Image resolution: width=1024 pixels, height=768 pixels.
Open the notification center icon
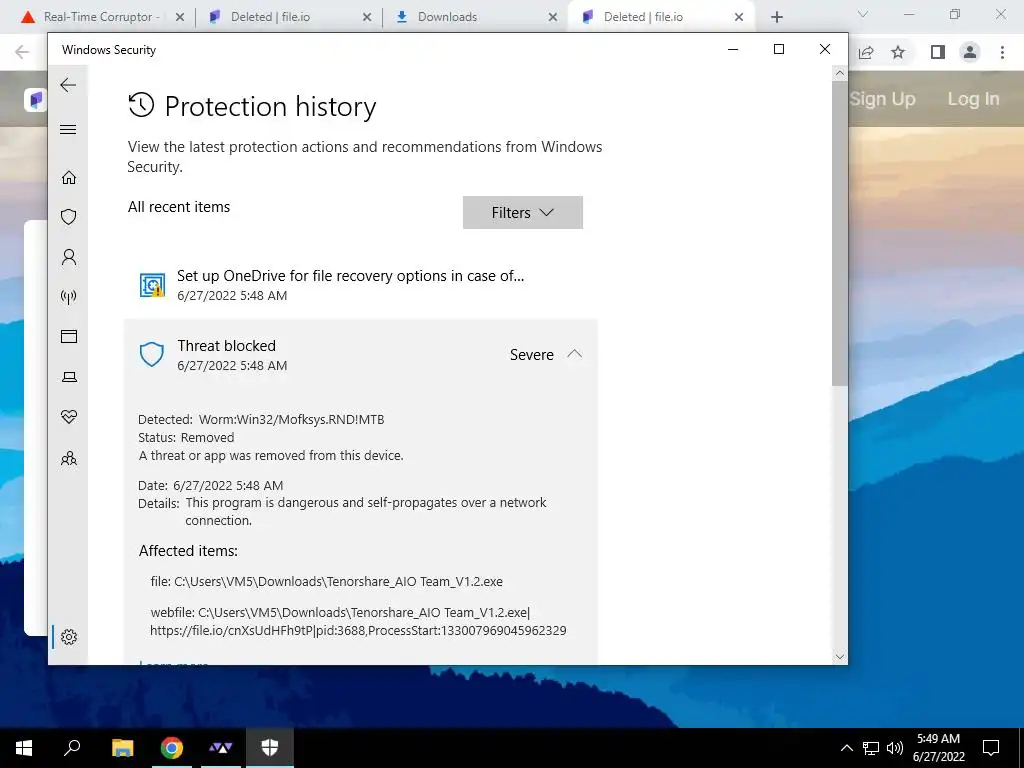pyautogui.click(x=991, y=748)
